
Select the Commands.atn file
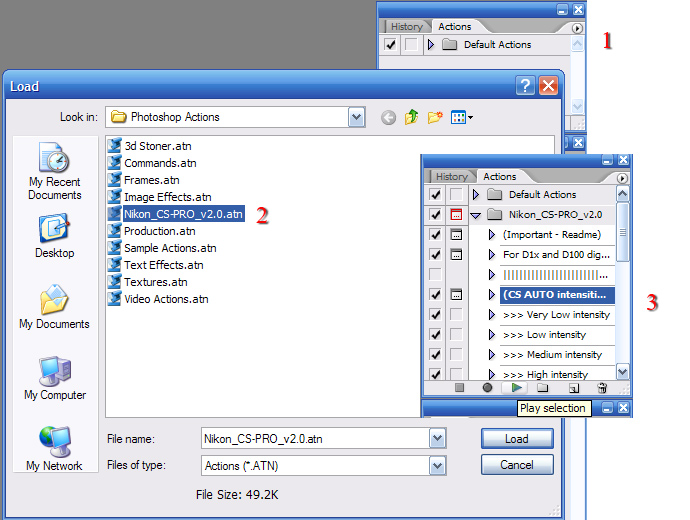coord(152,163)
